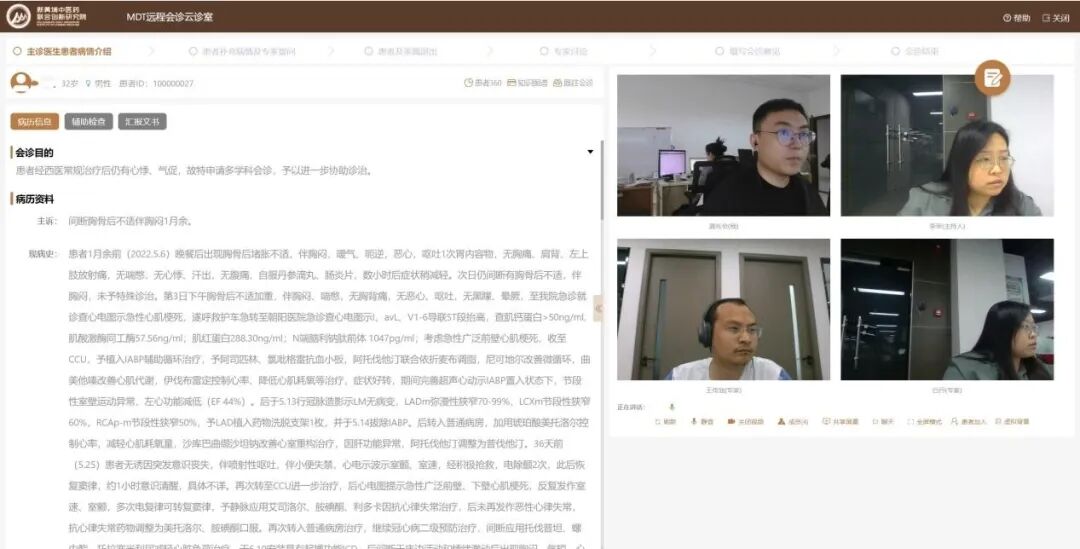The image size is (1080, 549).
Task: Switch to the 病历信息 tab
Action: pos(34,121)
